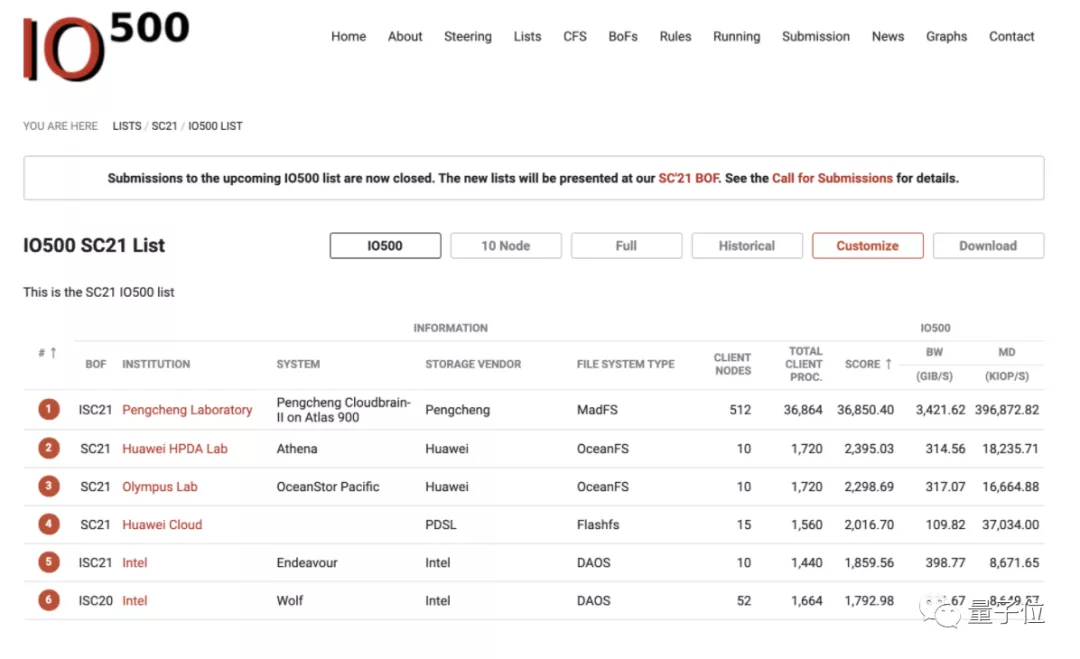Viewport: 1080px width, 659px height.
Task: Download the SC21 list
Action: (987, 246)
